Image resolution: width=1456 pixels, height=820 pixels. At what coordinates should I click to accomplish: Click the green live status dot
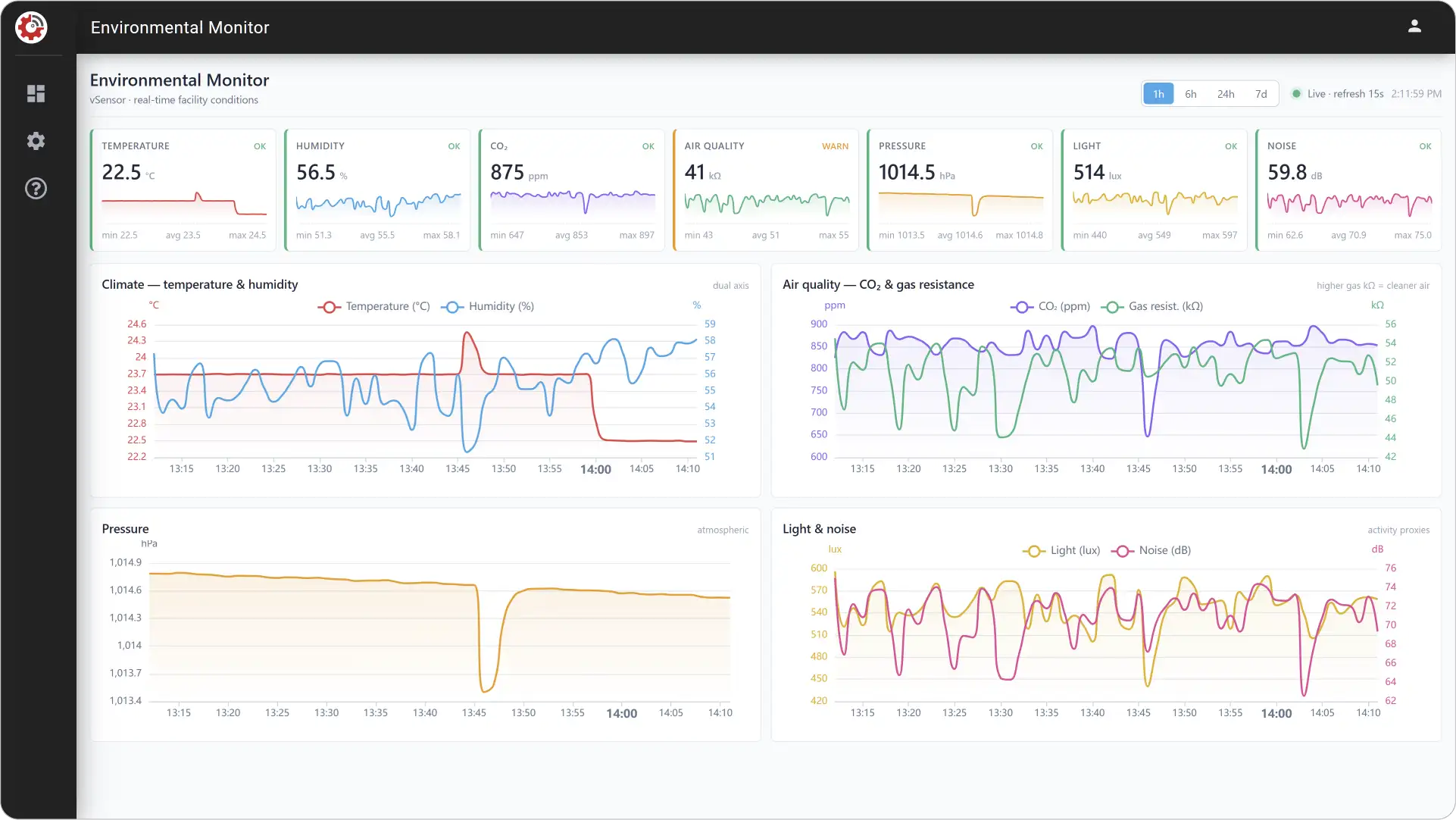click(x=1296, y=94)
